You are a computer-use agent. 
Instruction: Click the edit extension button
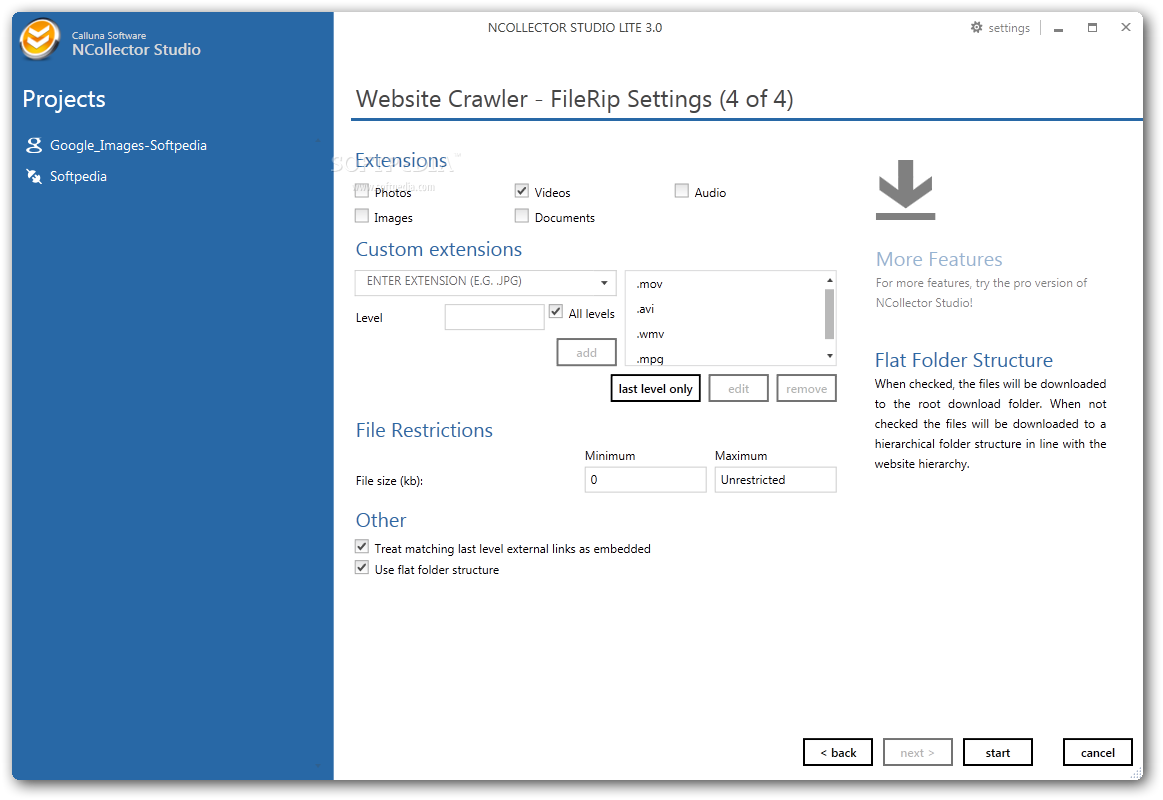pyautogui.click(x=738, y=389)
